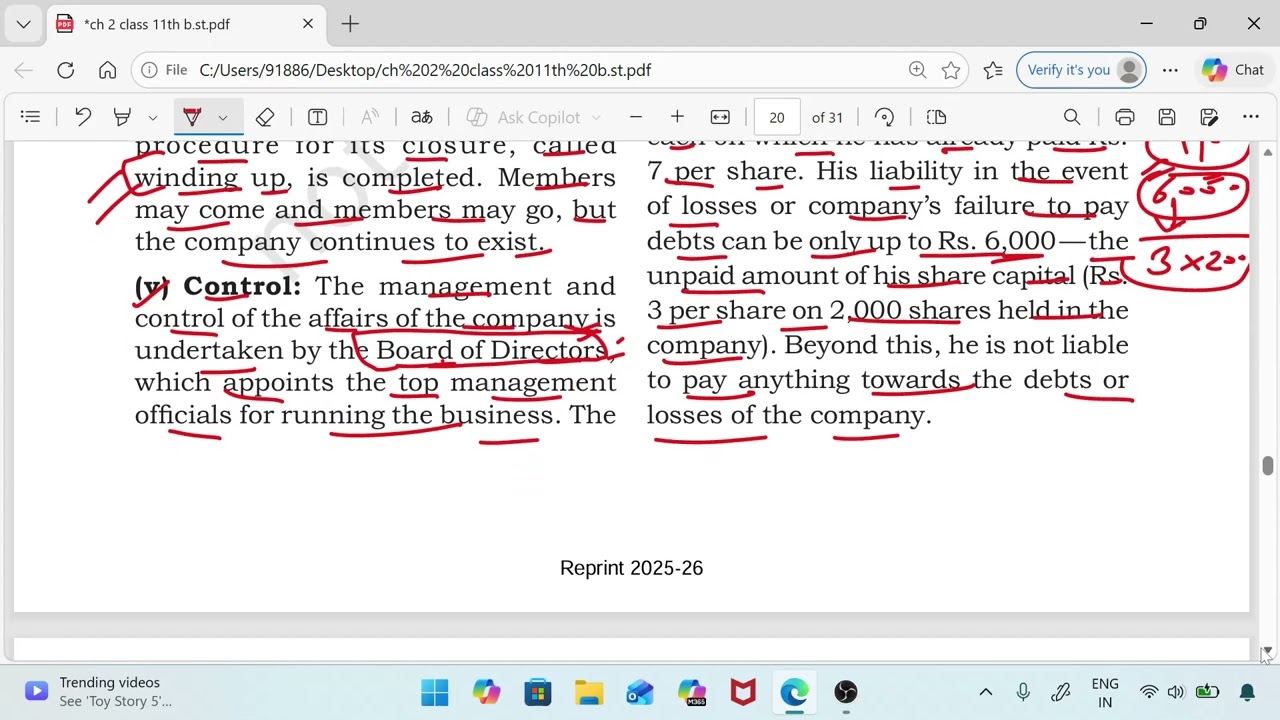This screenshot has height=720, width=1280.
Task: Open the Windows Start menu
Action: click(x=435, y=692)
